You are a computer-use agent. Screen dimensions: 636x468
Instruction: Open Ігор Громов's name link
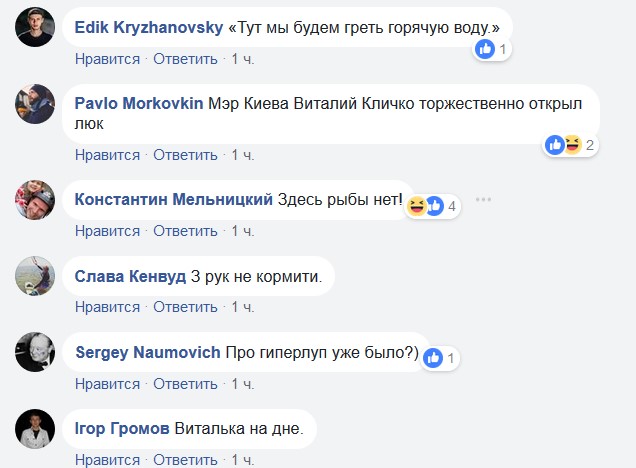pyautogui.click(x=122, y=429)
